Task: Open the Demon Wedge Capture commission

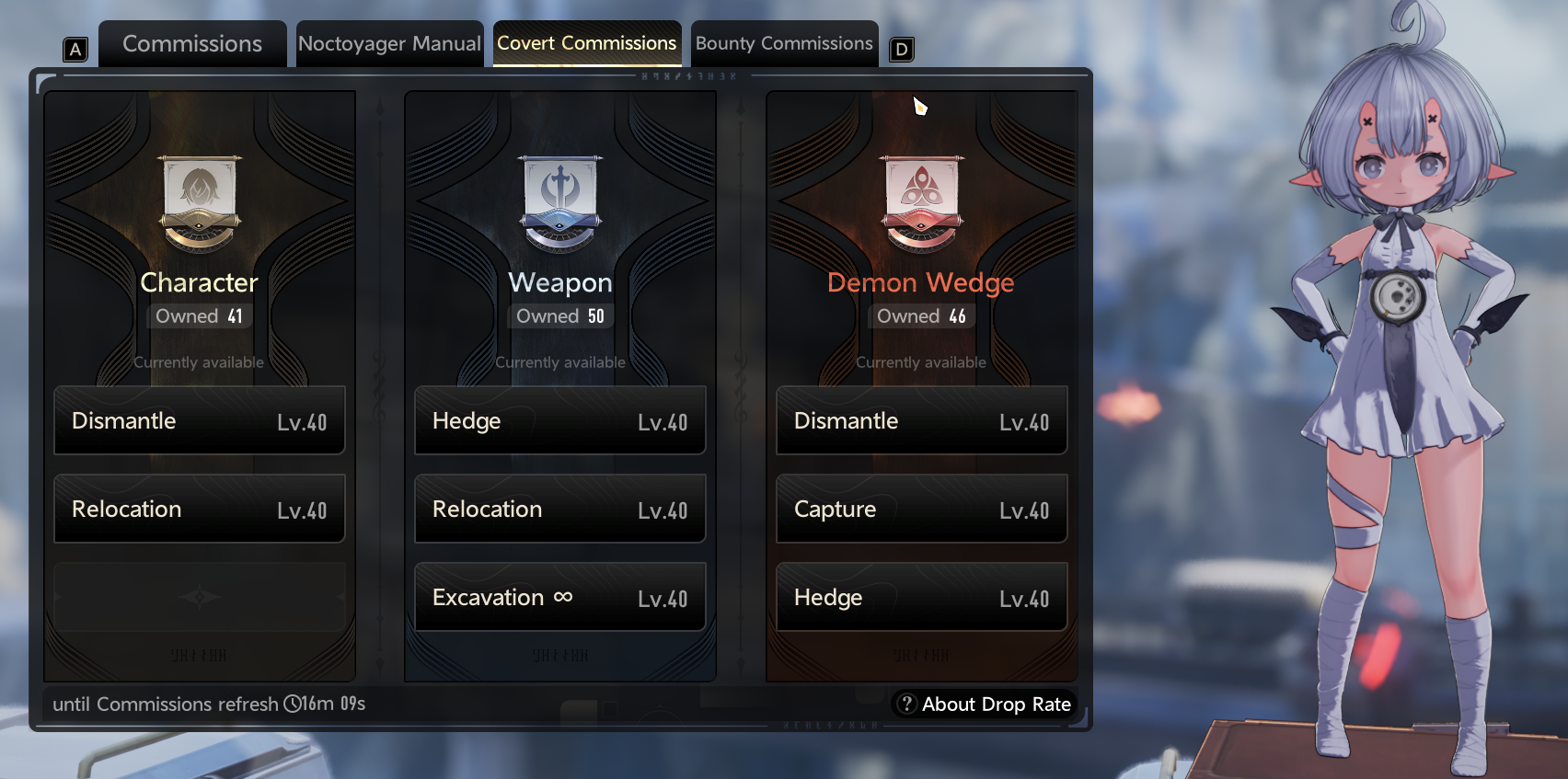Action: point(922,509)
